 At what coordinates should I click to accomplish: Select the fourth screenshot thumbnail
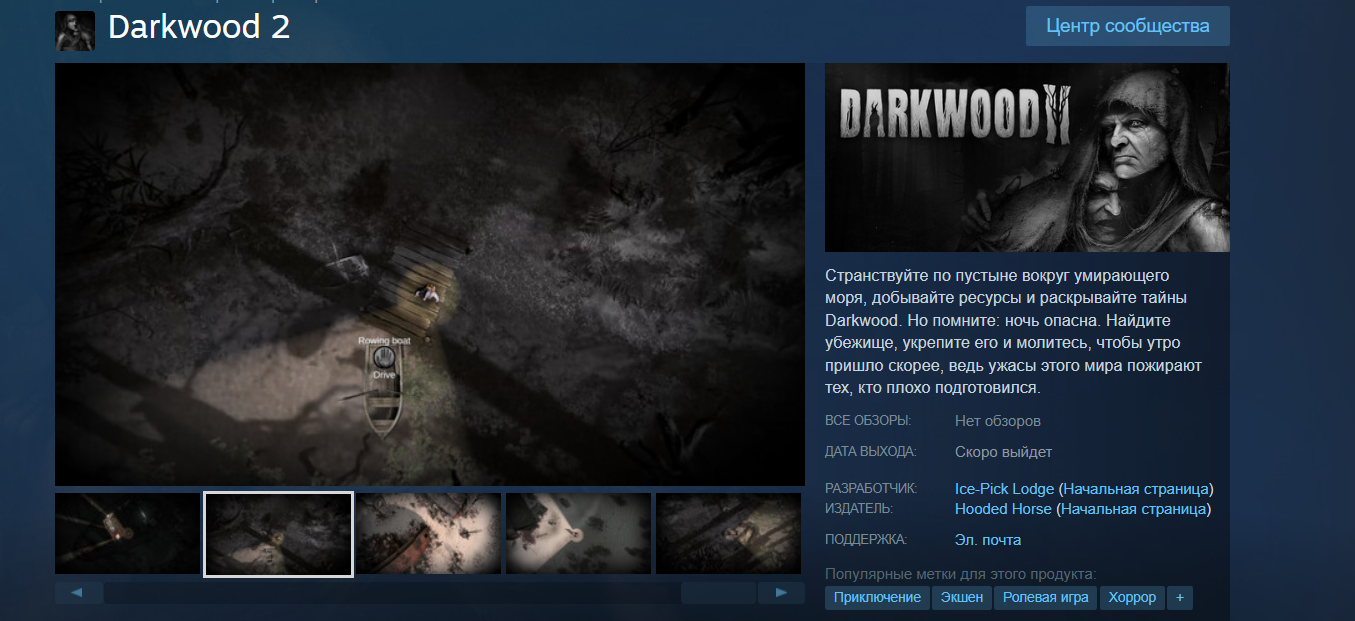[x=578, y=534]
